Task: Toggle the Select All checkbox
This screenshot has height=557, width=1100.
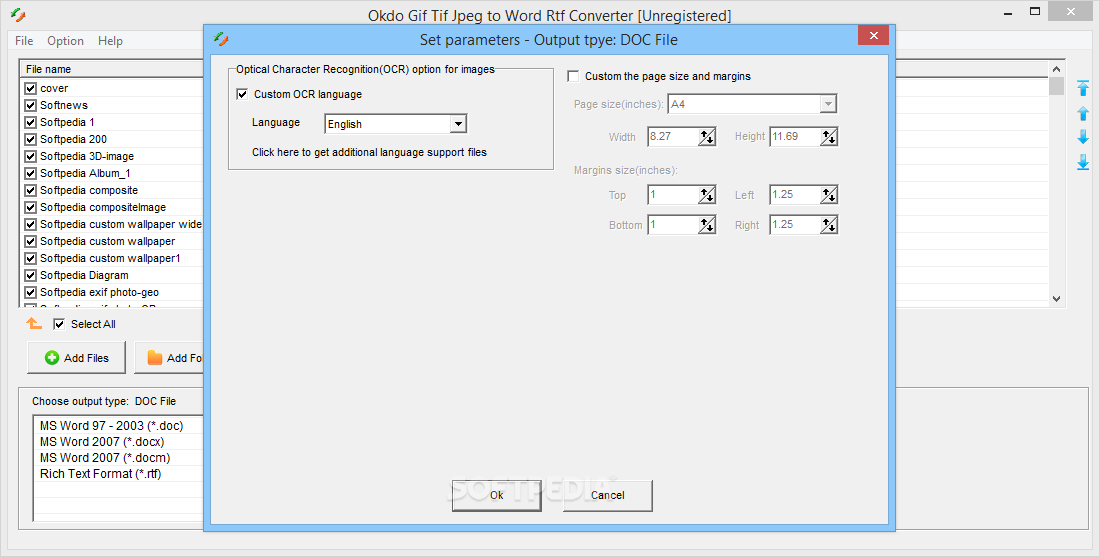Action: (59, 324)
